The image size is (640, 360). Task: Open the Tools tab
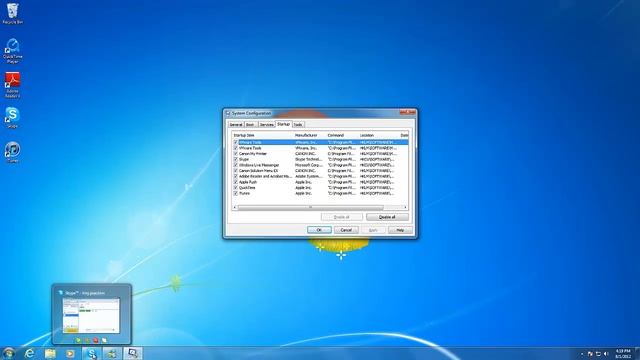pyautogui.click(x=298, y=124)
